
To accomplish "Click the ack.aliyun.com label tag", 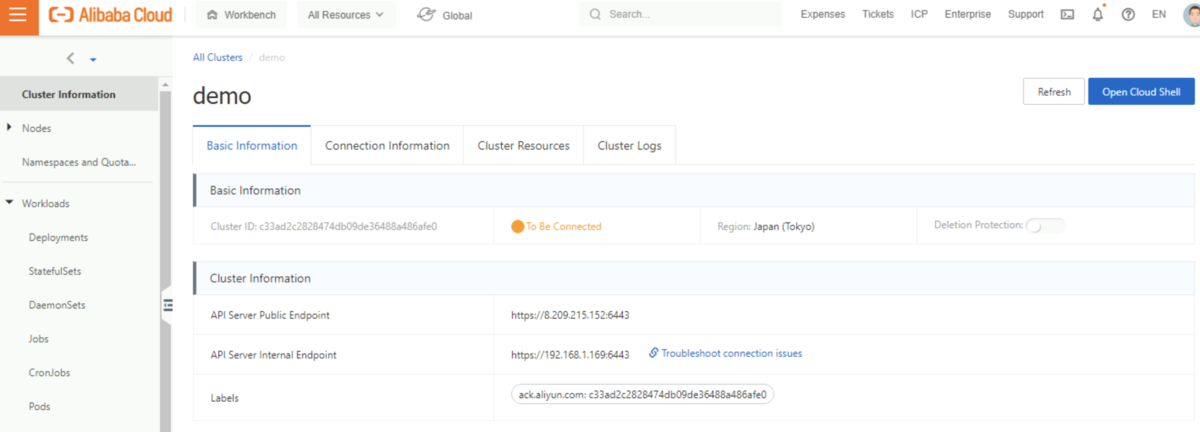I will (642, 395).
